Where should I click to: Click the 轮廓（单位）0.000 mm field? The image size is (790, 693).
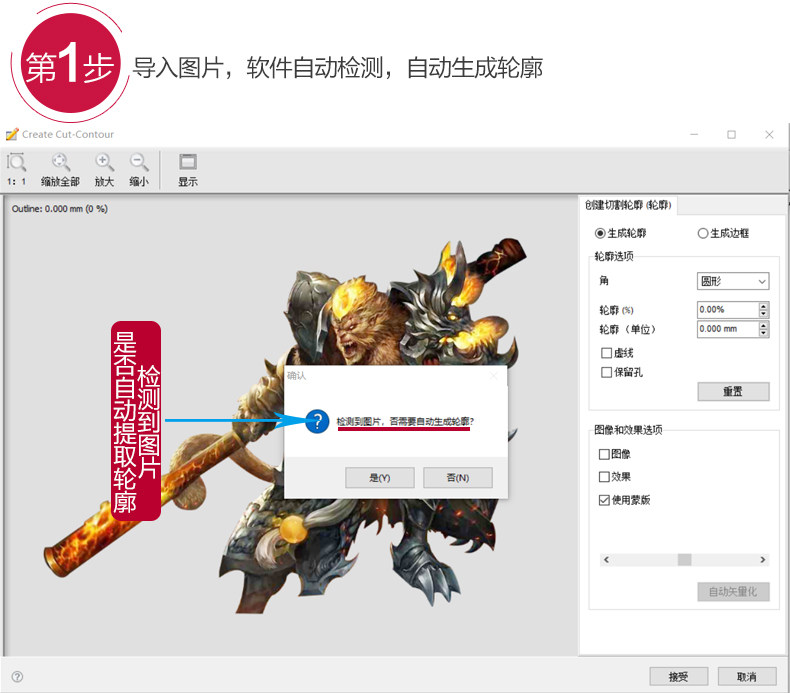[728, 329]
